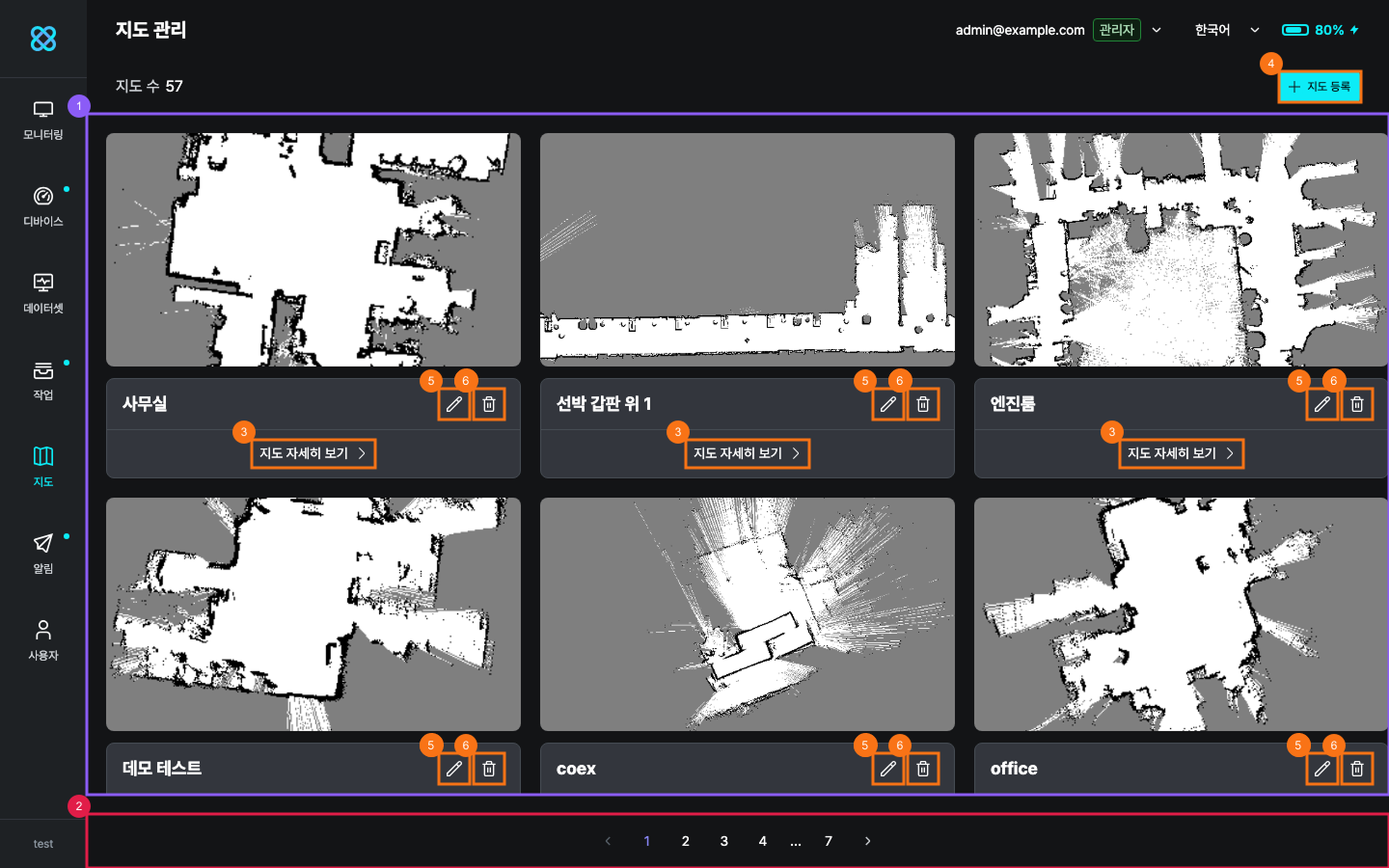Click the 지도 등록 register map button
Image resolution: width=1389 pixels, height=868 pixels.
1320,87
